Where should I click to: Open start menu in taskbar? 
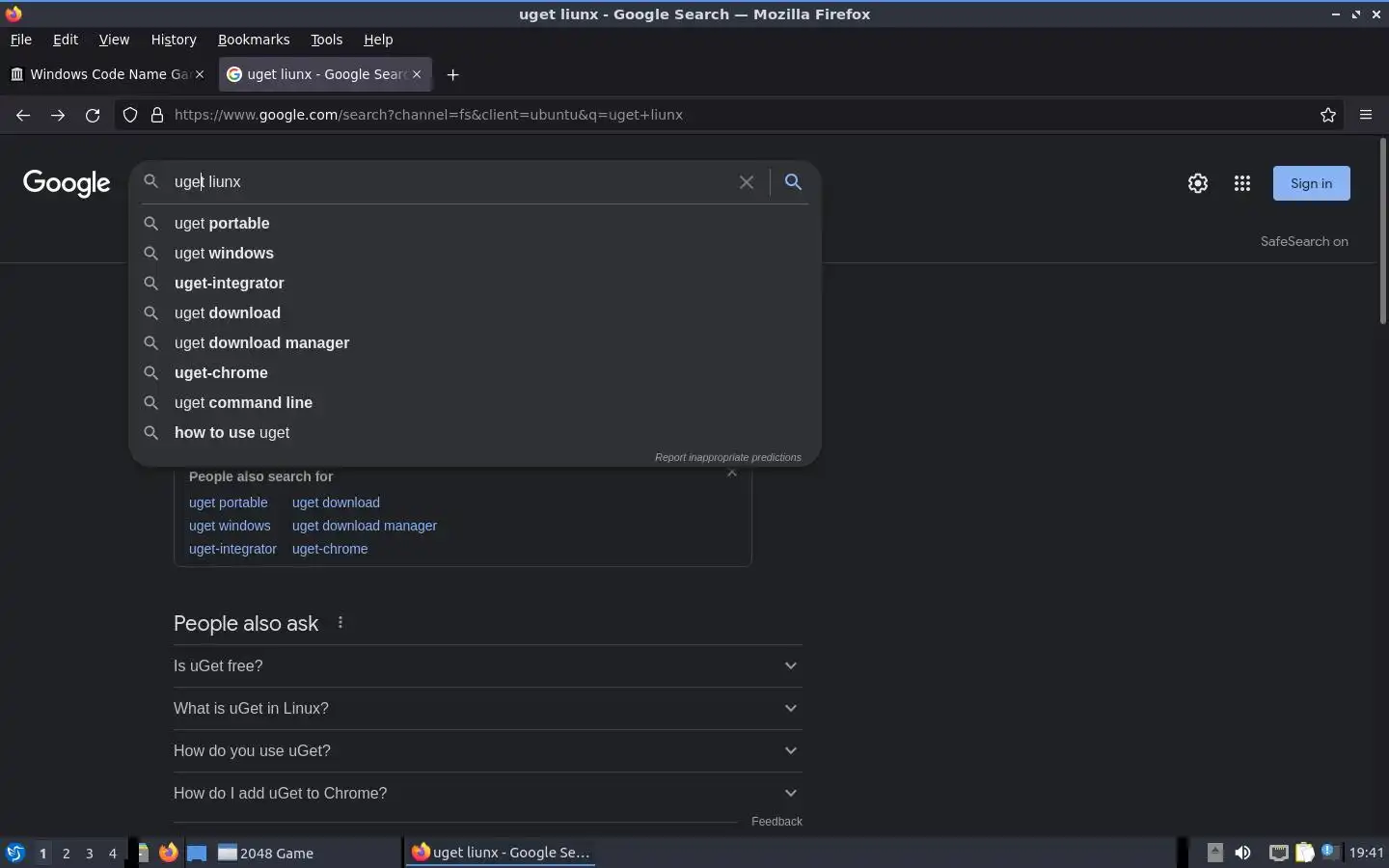15,853
